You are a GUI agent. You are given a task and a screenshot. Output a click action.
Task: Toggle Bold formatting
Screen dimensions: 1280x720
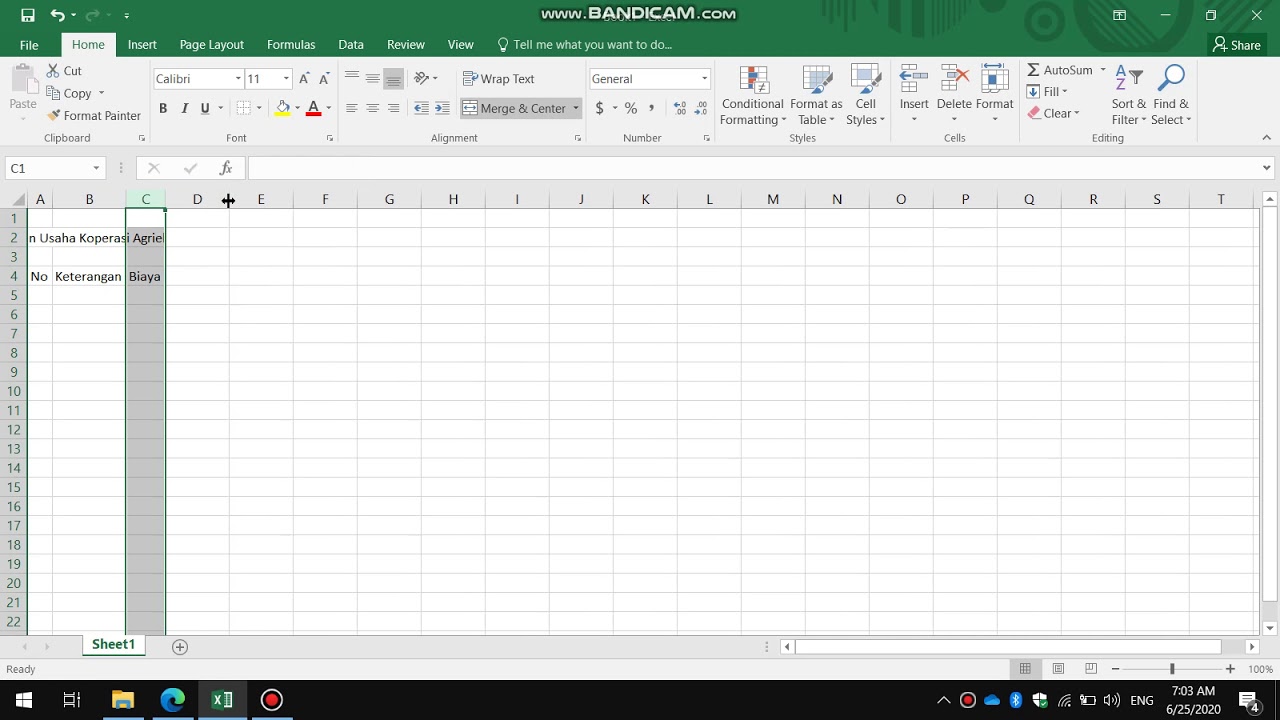click(x=163, y=108)
